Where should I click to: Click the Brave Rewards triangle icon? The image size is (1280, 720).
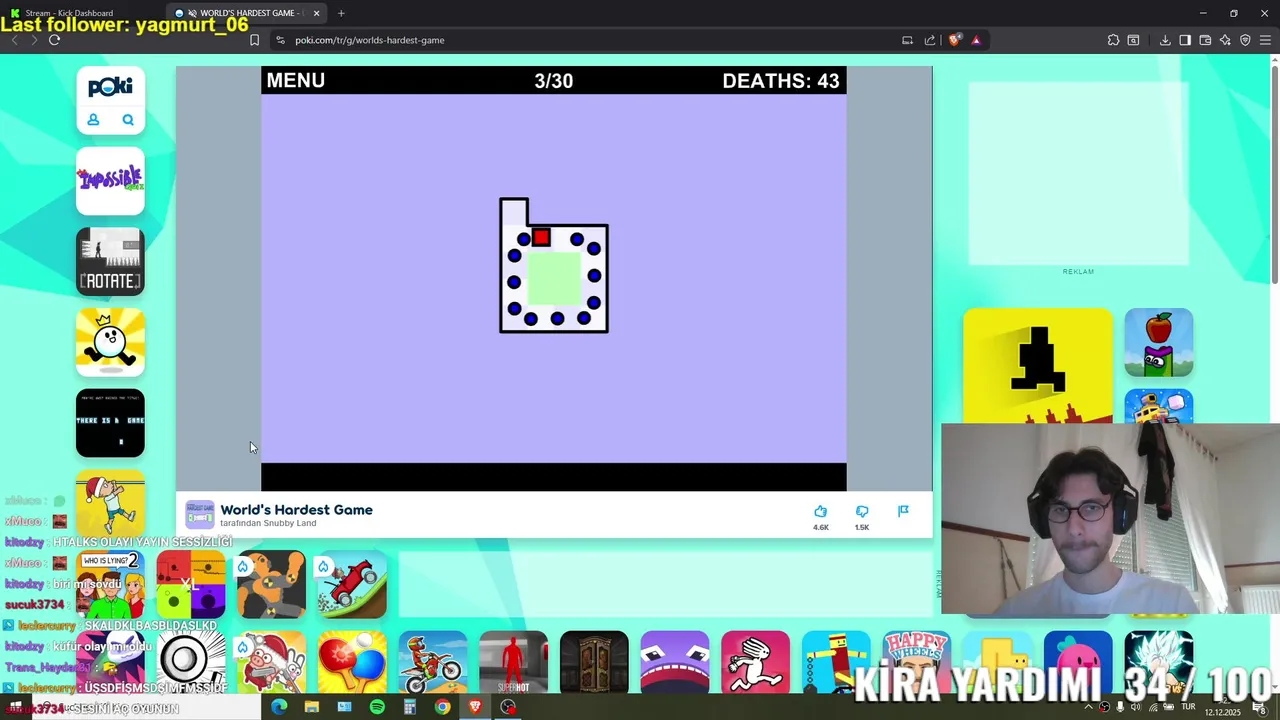976,40
